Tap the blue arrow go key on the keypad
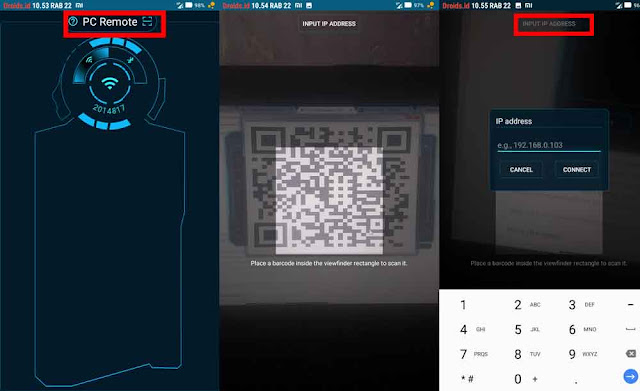Viewport: 640px width, 391px height. point(631,376)
